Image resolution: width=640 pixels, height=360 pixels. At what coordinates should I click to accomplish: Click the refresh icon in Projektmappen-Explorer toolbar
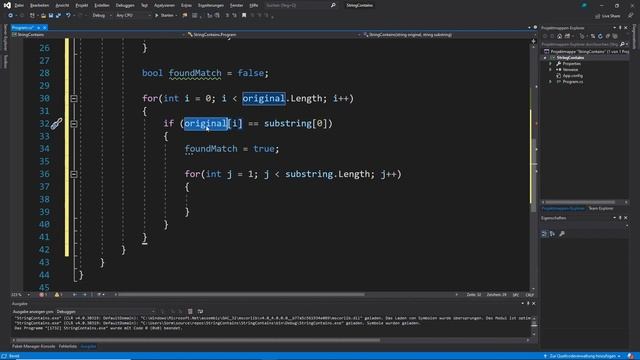(x=600, y=36)
